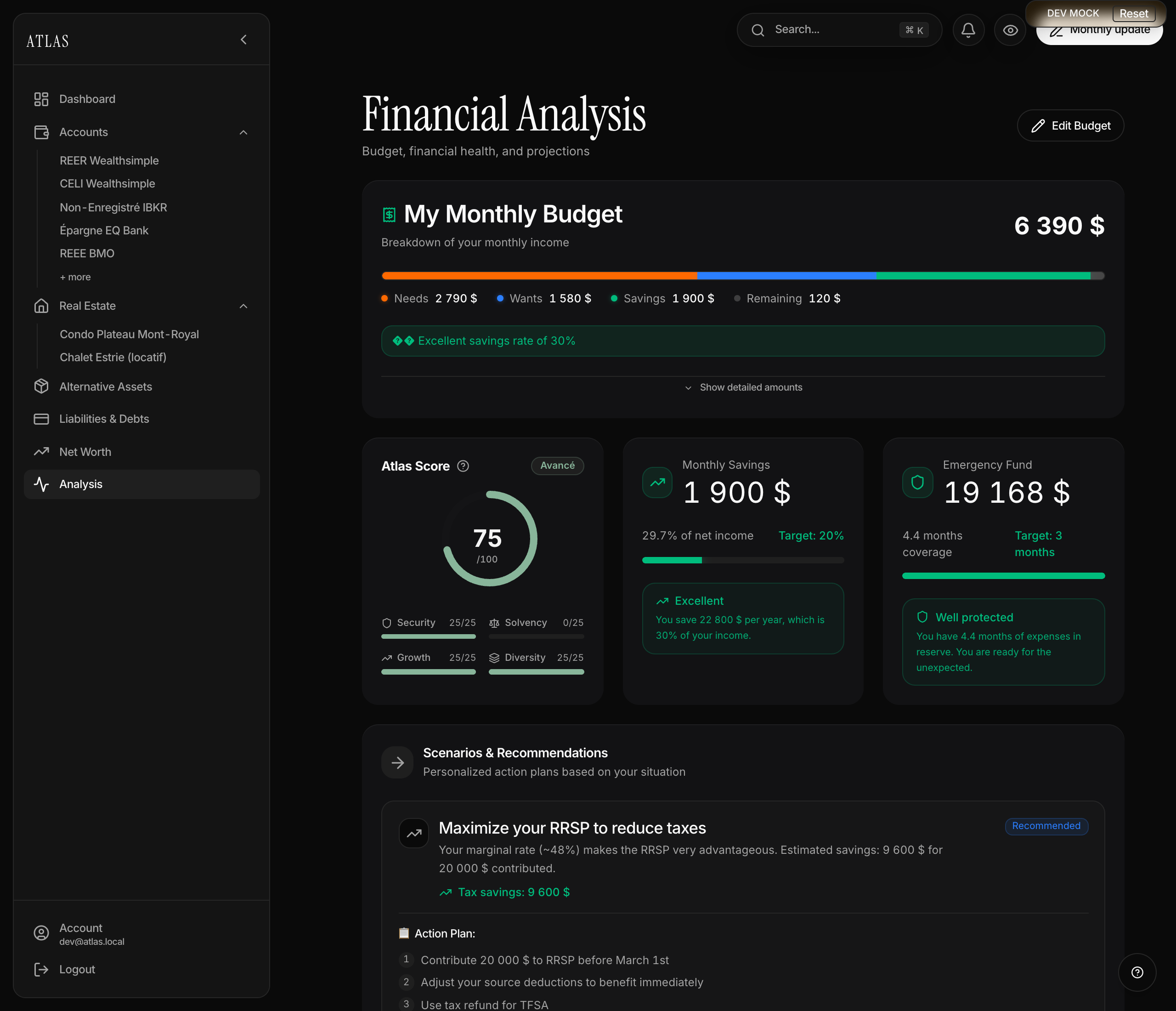Click the Recommended badge
Screen dimensions: 1176x1011
pyautogui.click(x=1046, y=826)
